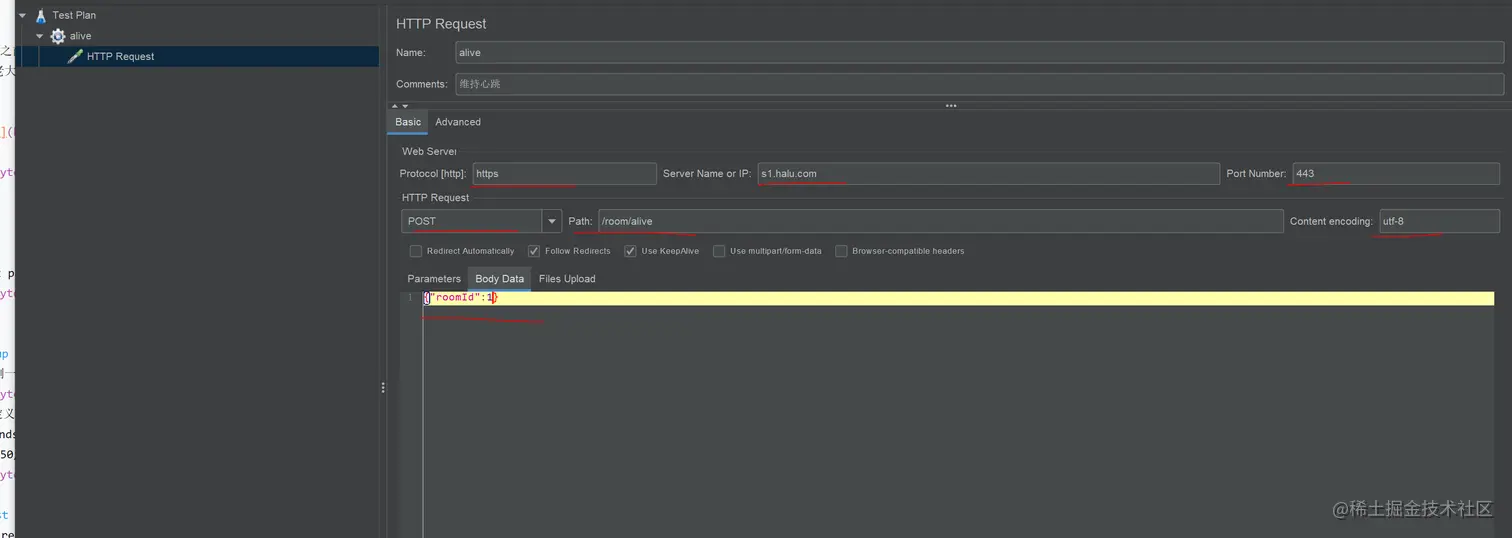1512x538 pixels.
Task: Uncheck the Use KeepAlive checkbox
Action: point(630,251)
